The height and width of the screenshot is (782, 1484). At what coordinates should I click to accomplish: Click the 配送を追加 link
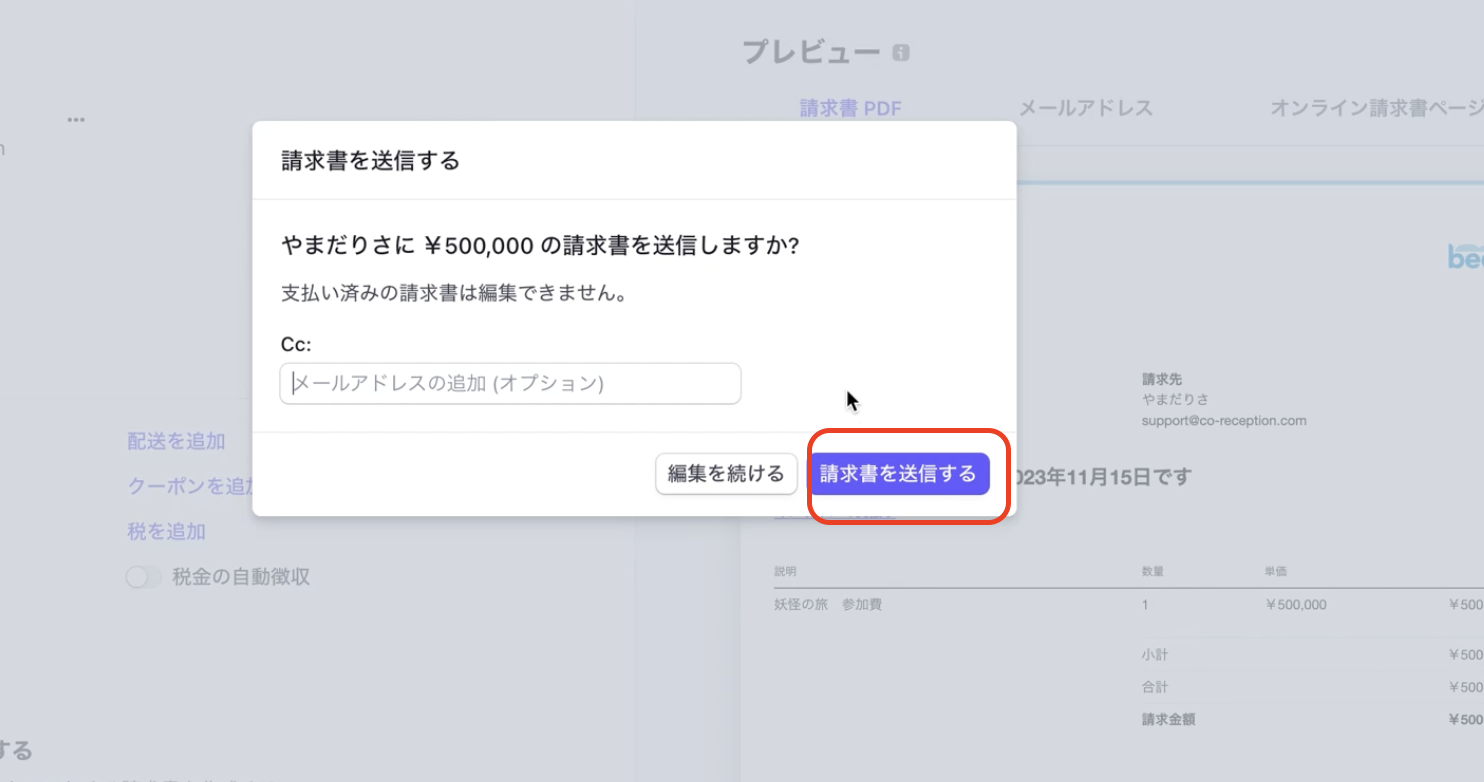point(176,441)
